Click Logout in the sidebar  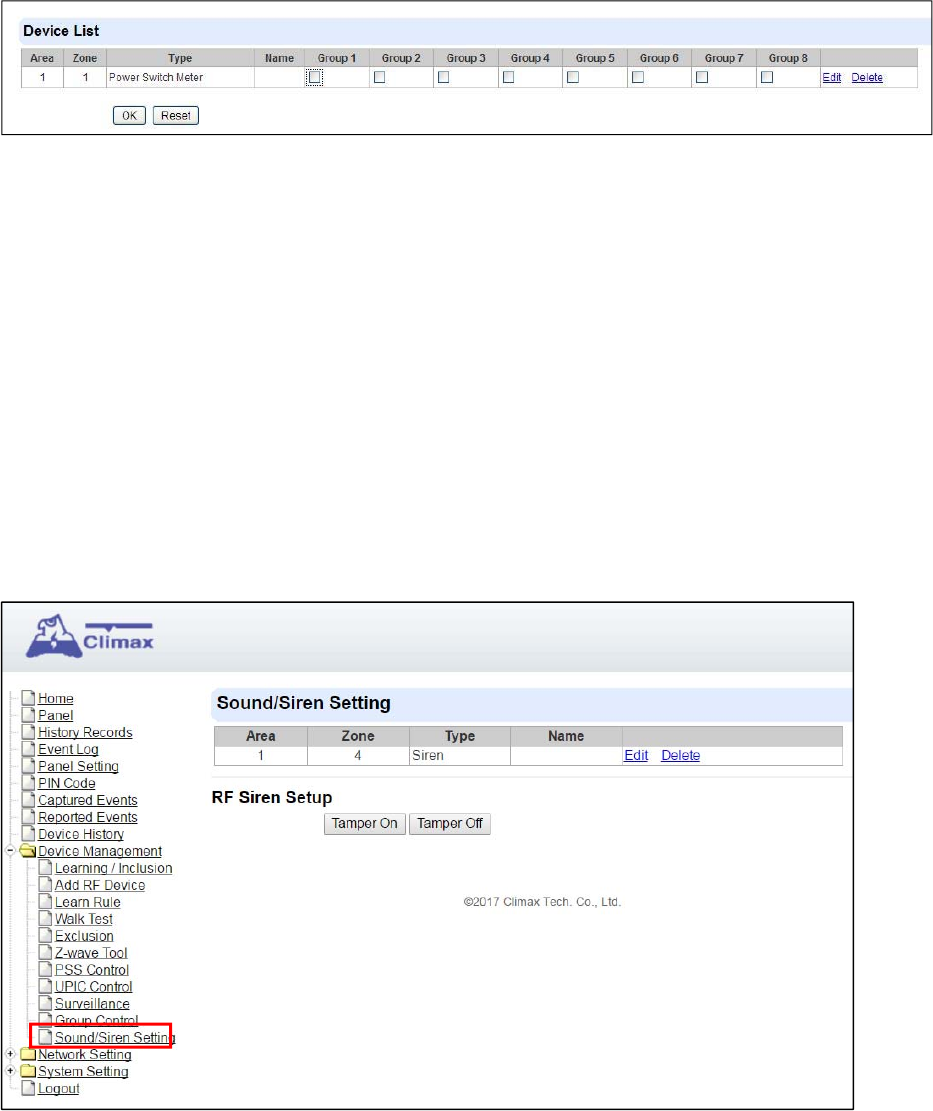tap(58, 1089)
